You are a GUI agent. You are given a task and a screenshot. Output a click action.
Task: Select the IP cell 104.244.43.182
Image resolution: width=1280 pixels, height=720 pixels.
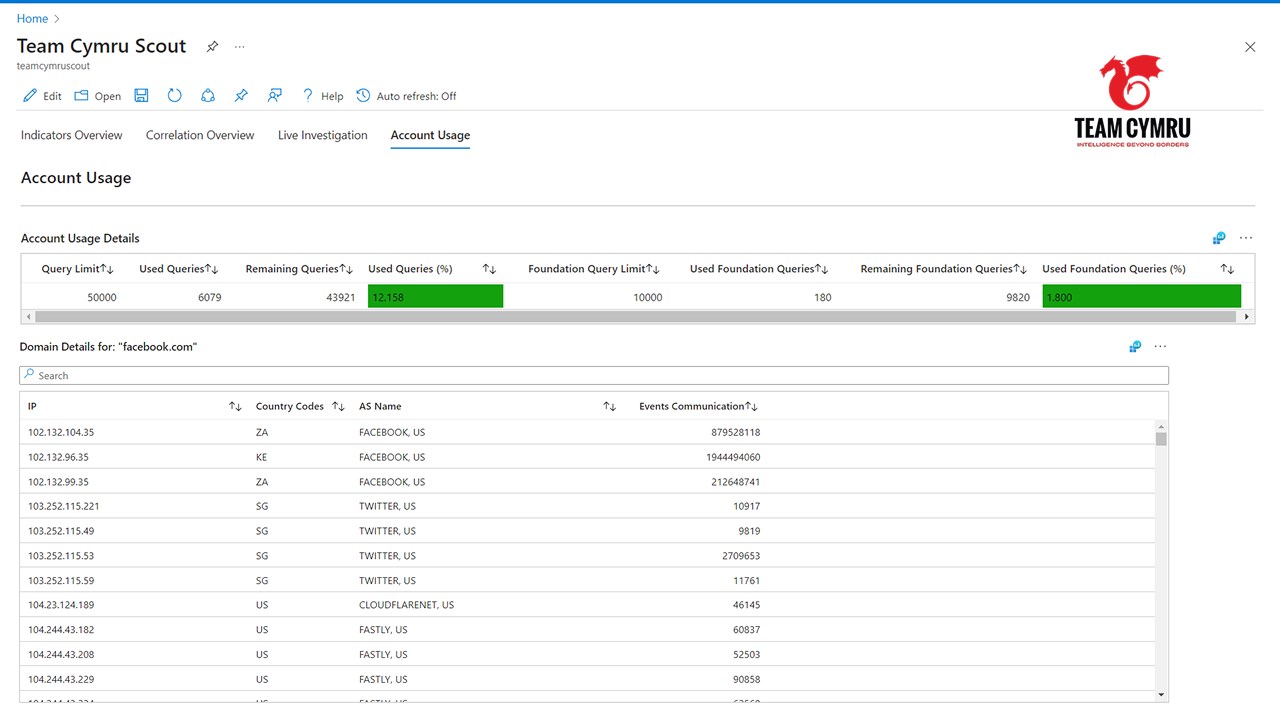[61, 630]
